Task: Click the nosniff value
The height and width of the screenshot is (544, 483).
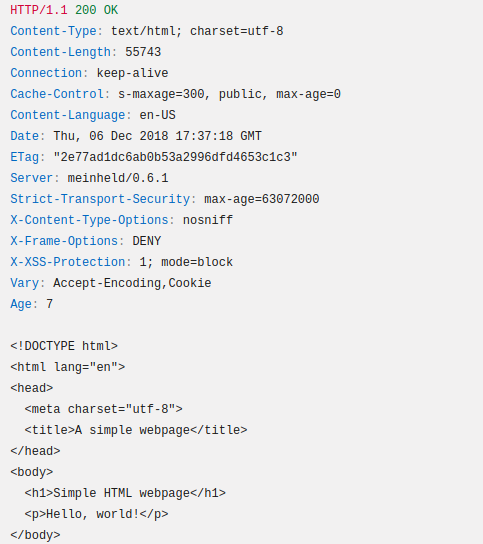Action: (208, 220)
